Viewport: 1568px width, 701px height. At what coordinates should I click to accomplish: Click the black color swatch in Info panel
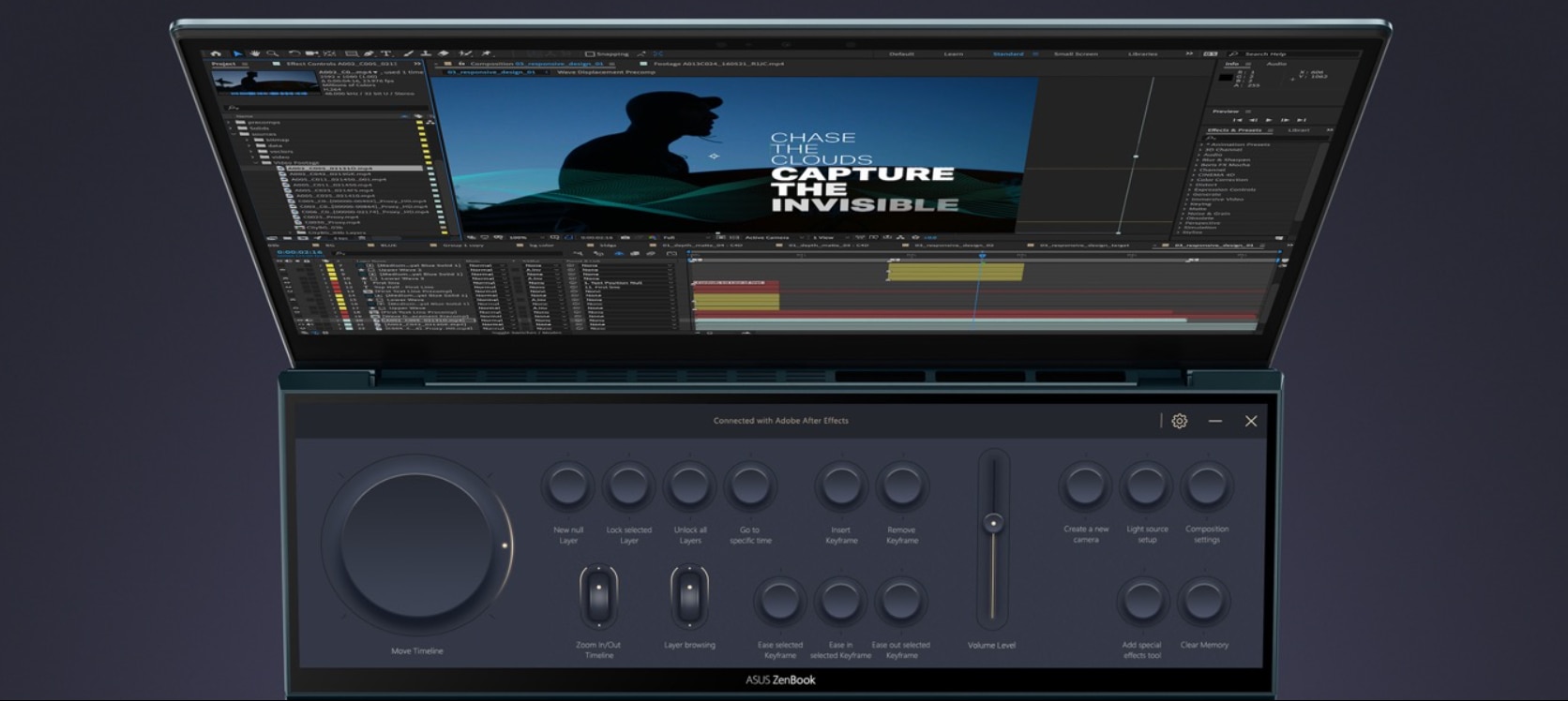[x=1226, y=78]
